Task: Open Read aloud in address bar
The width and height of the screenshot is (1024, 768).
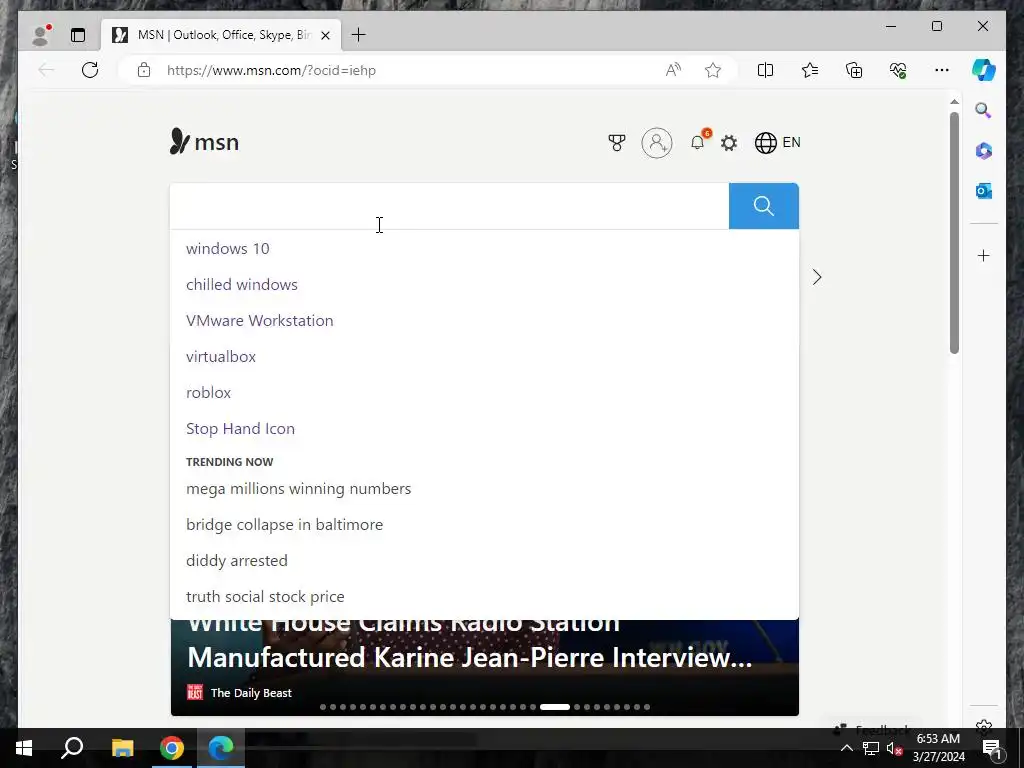Action: click(673, 70)
